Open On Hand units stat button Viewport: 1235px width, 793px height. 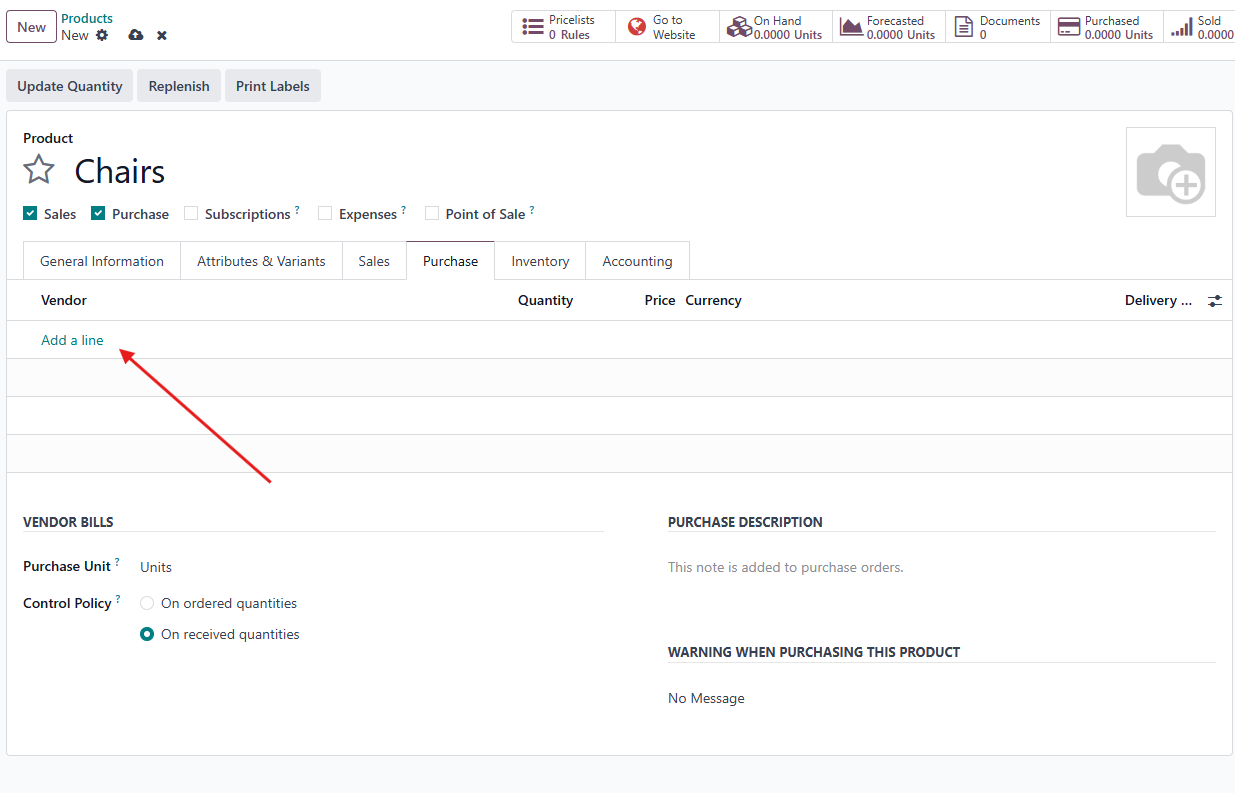pyautogui.click(x=776, y=27)
